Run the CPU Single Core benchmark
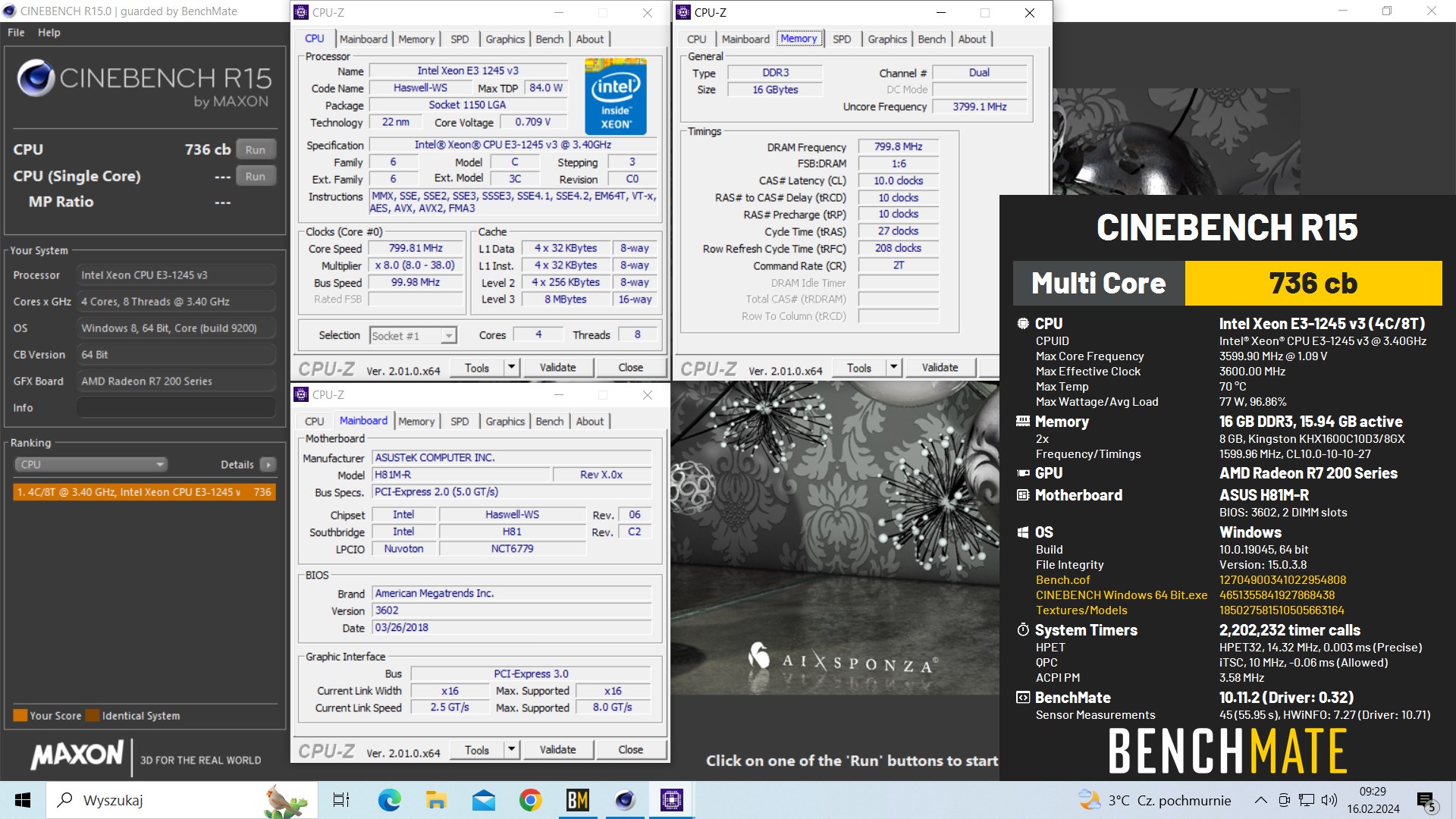The height and width of the screenshot is (819, 1456). tap(256, 176)
